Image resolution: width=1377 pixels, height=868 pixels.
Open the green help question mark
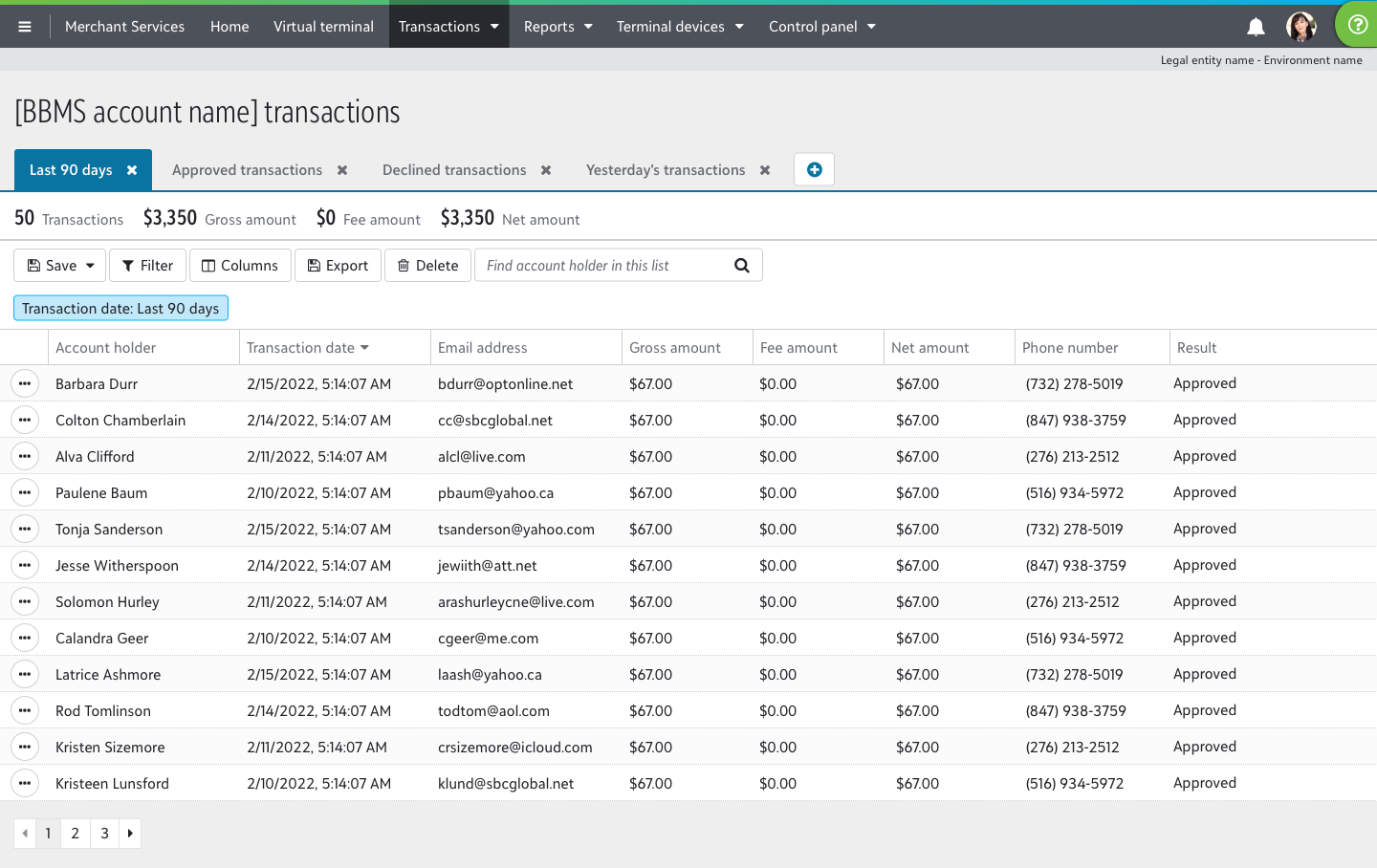1357,25
